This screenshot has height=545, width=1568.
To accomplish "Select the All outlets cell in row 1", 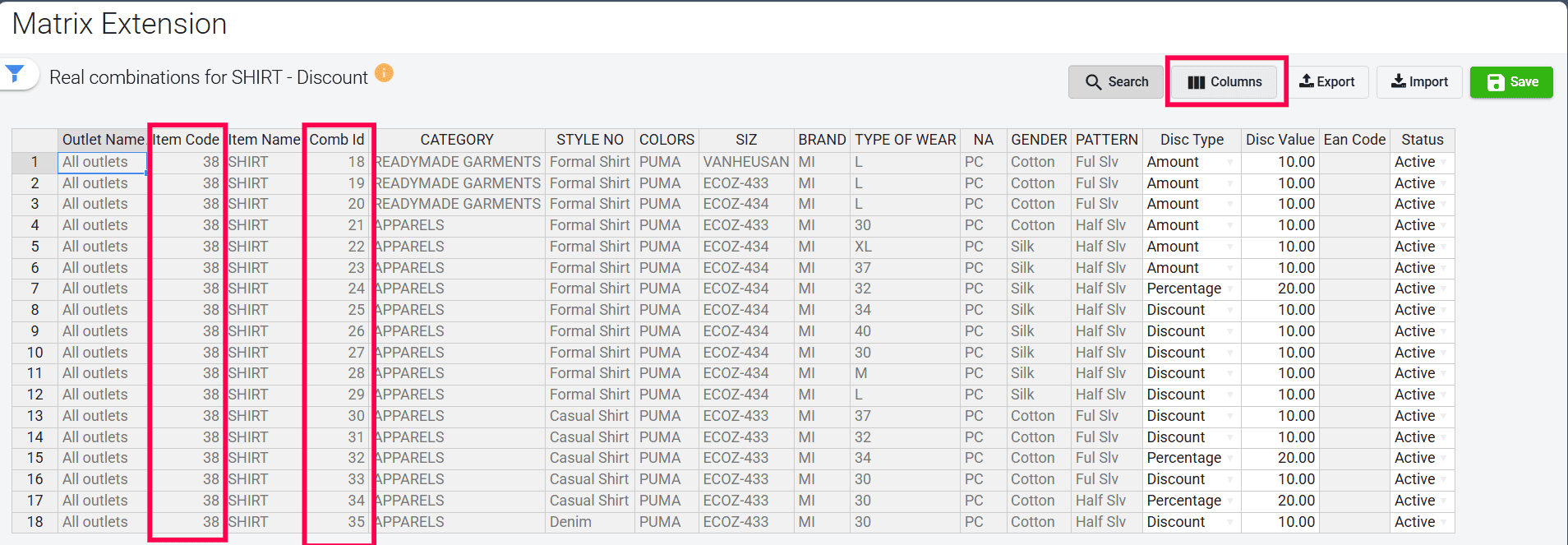I will pos(102,162).
